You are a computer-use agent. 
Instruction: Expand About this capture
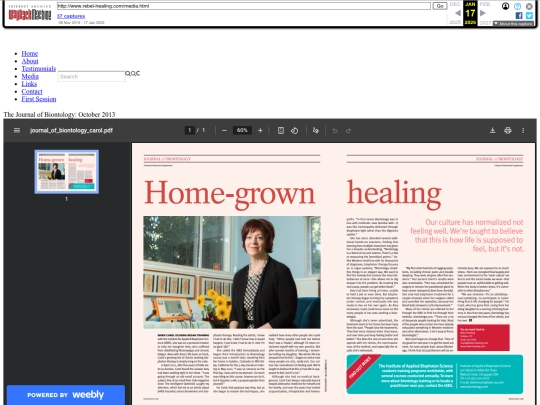[x=513, y=23]
